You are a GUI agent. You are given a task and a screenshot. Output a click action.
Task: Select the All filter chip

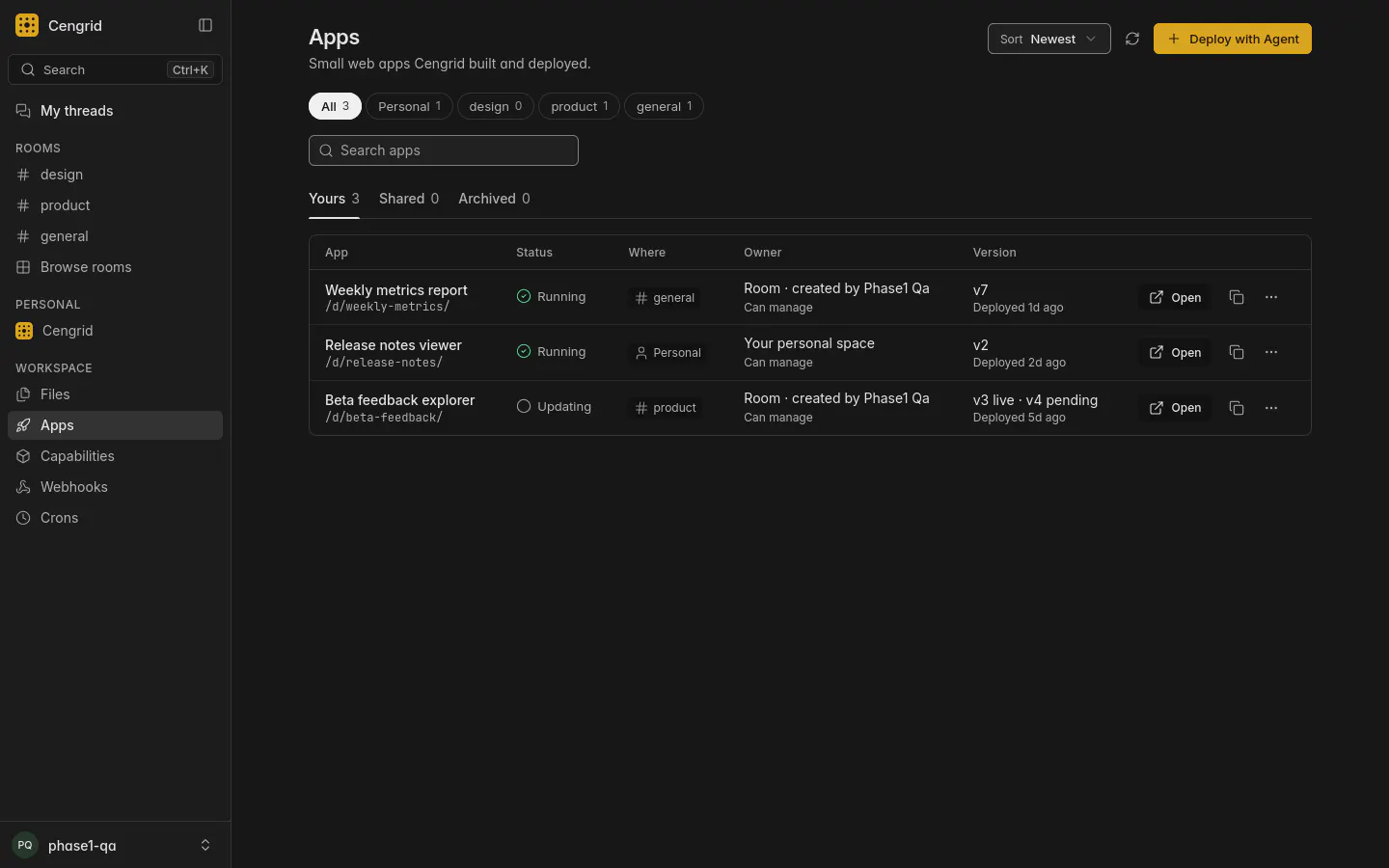click(x=335, y=106)
